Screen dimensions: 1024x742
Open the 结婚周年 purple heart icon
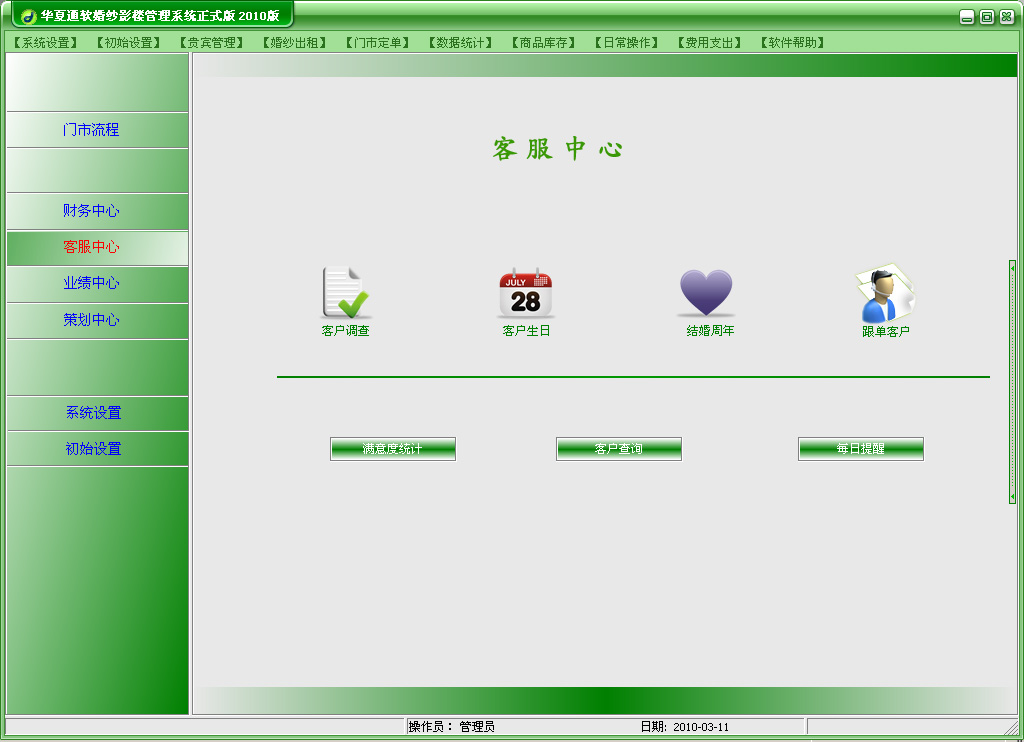coord(706,293)
